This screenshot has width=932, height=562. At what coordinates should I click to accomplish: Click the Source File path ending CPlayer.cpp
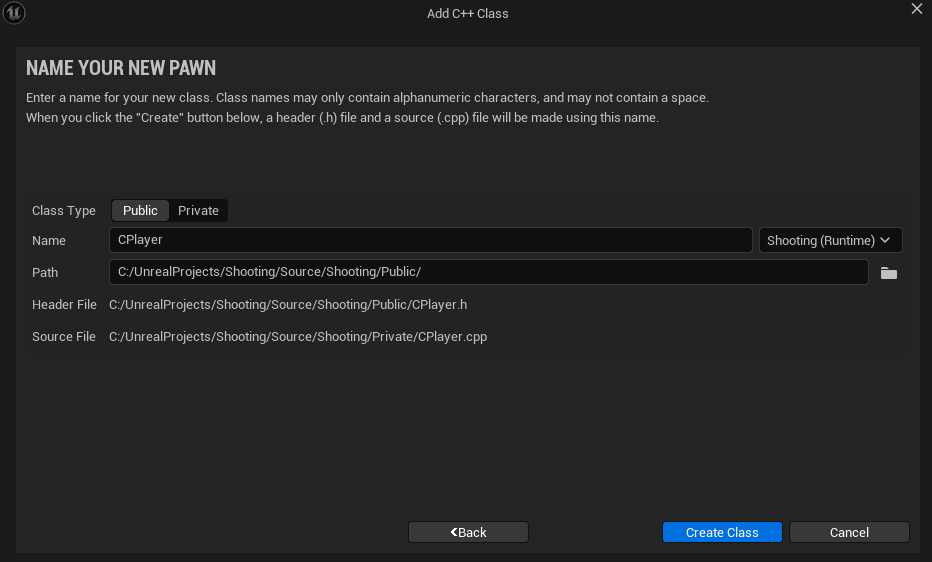click(x=298, y=337)
